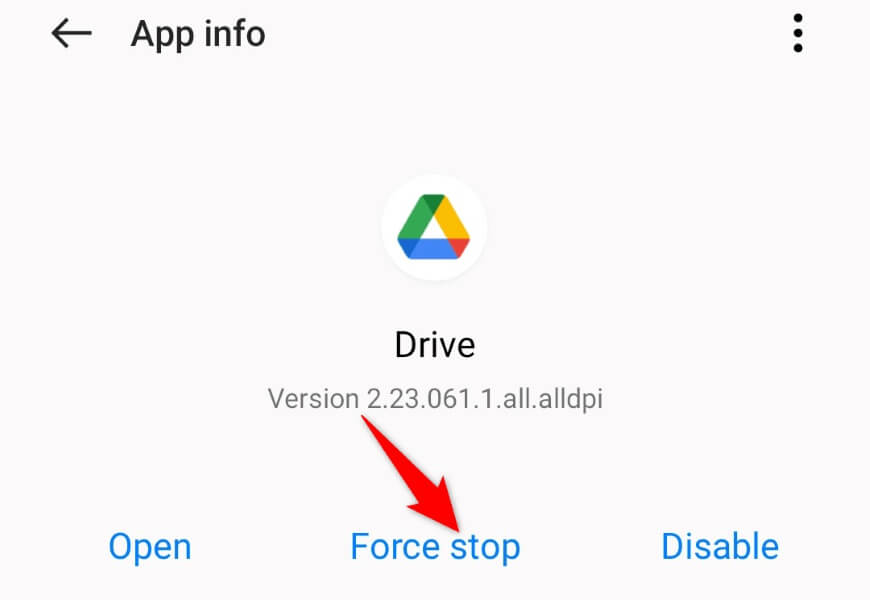Open the three-dot overflow menu
Image resolution: width=870 pixels, height=600 pixels.
click(798, 33)
